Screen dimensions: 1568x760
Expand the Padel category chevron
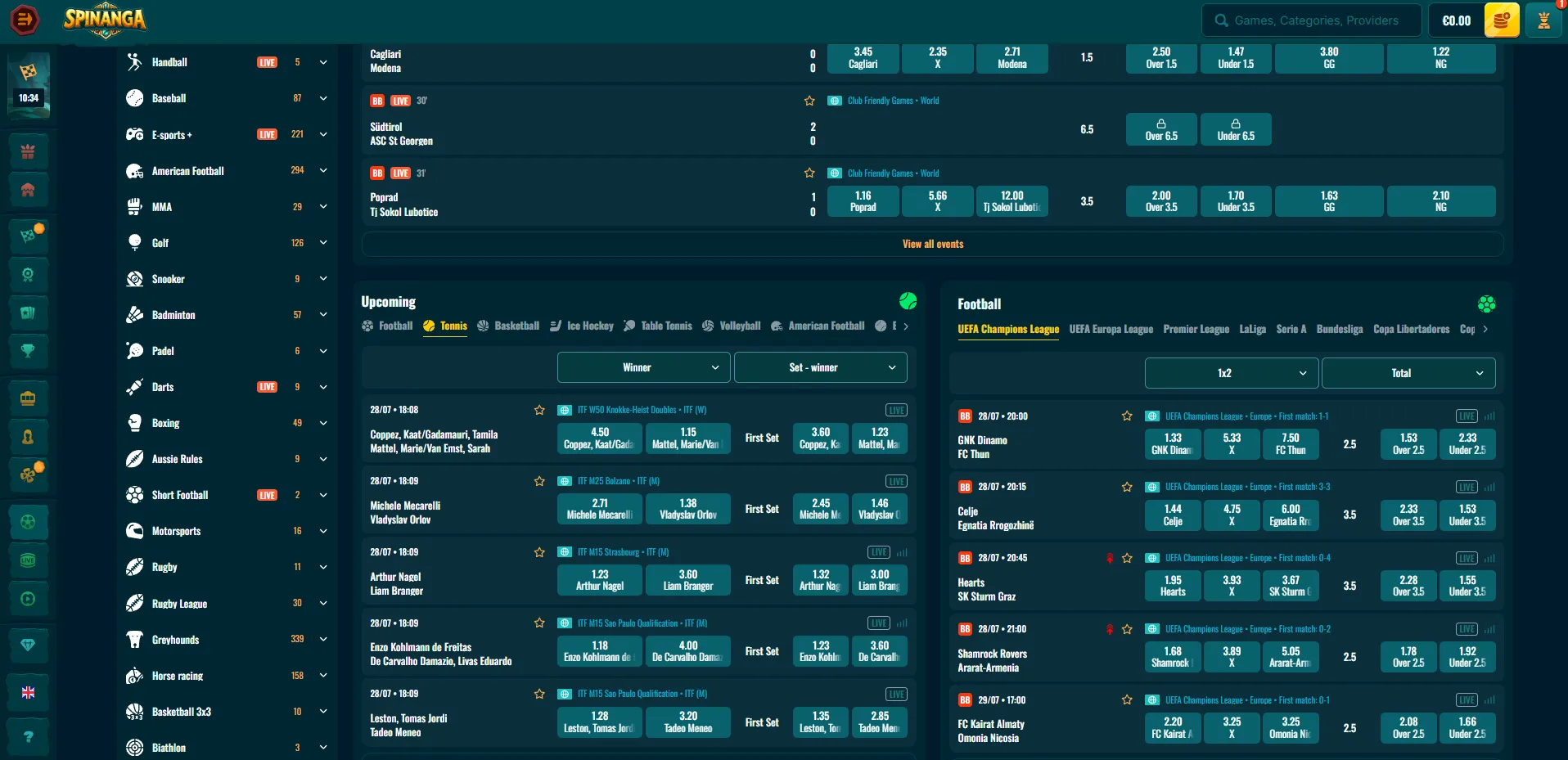(323, 351)
